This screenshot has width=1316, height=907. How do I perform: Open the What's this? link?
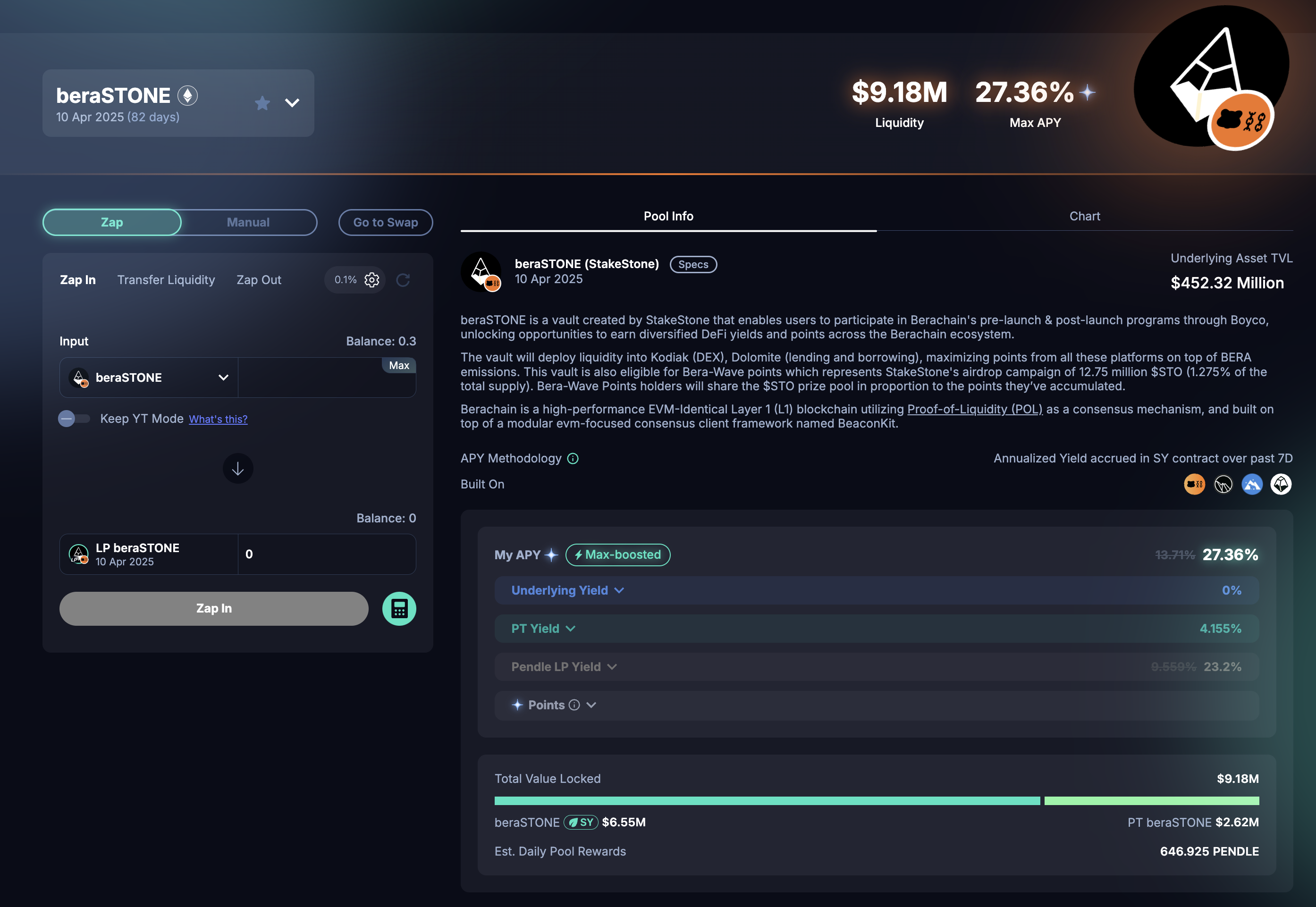pyautogui.click(x=218, y=420)
